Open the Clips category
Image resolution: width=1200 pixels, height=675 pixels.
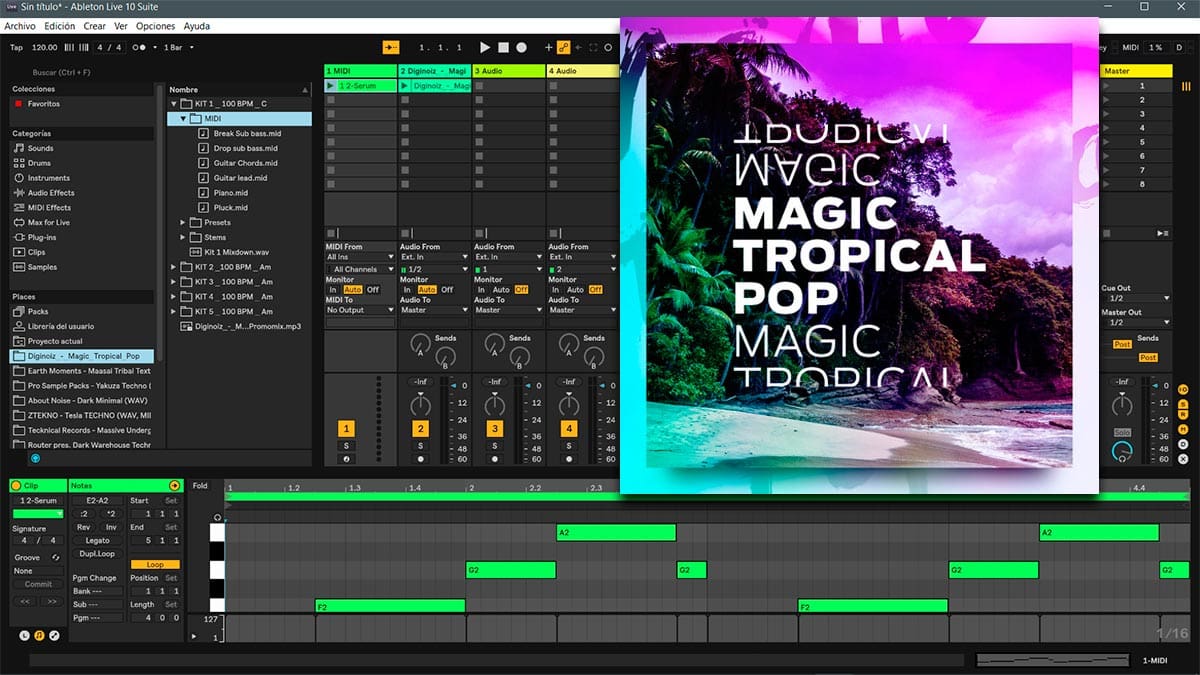click(37, 252)
